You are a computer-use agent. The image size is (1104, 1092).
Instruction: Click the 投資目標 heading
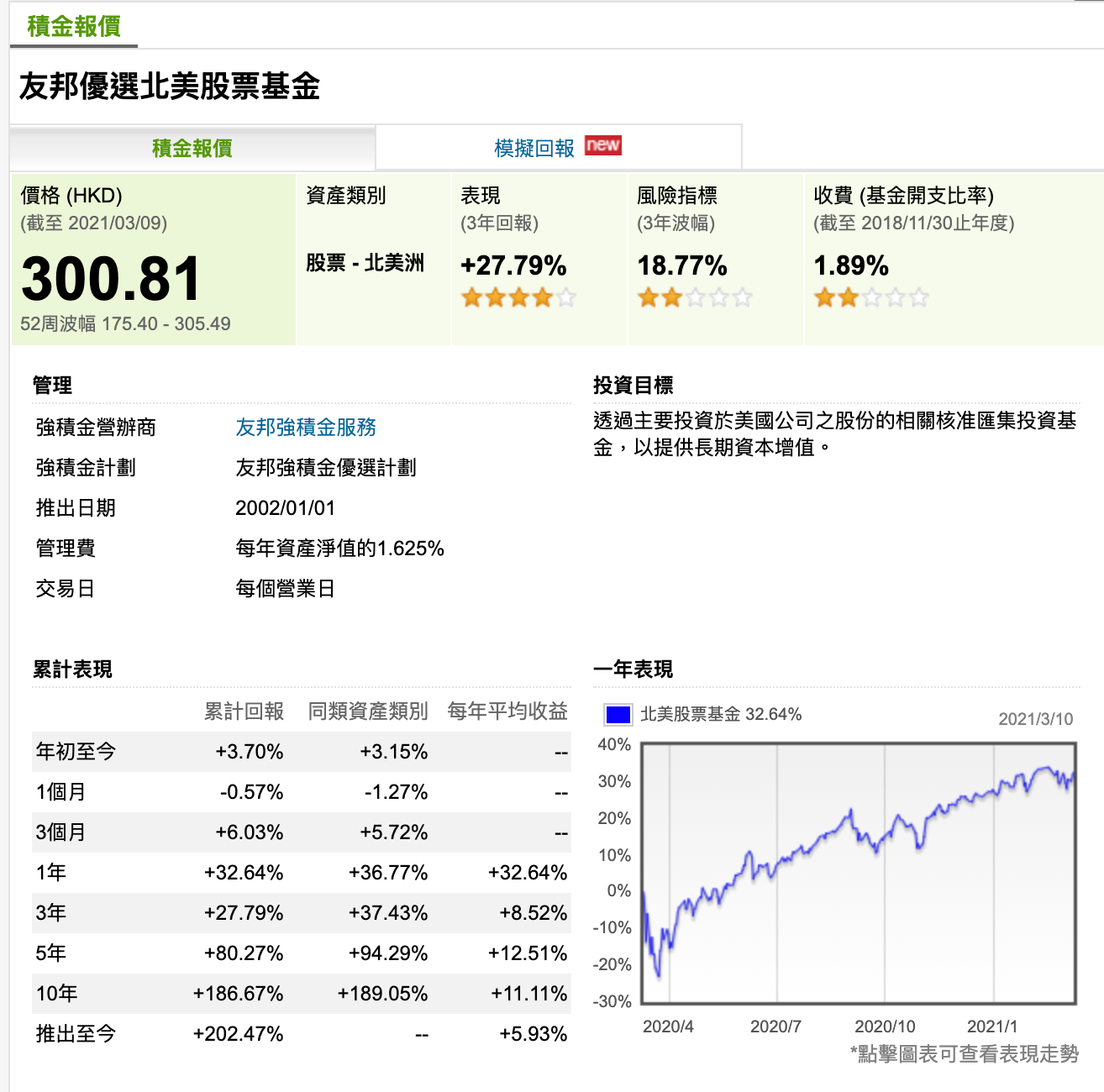click(x=633, y=385)
